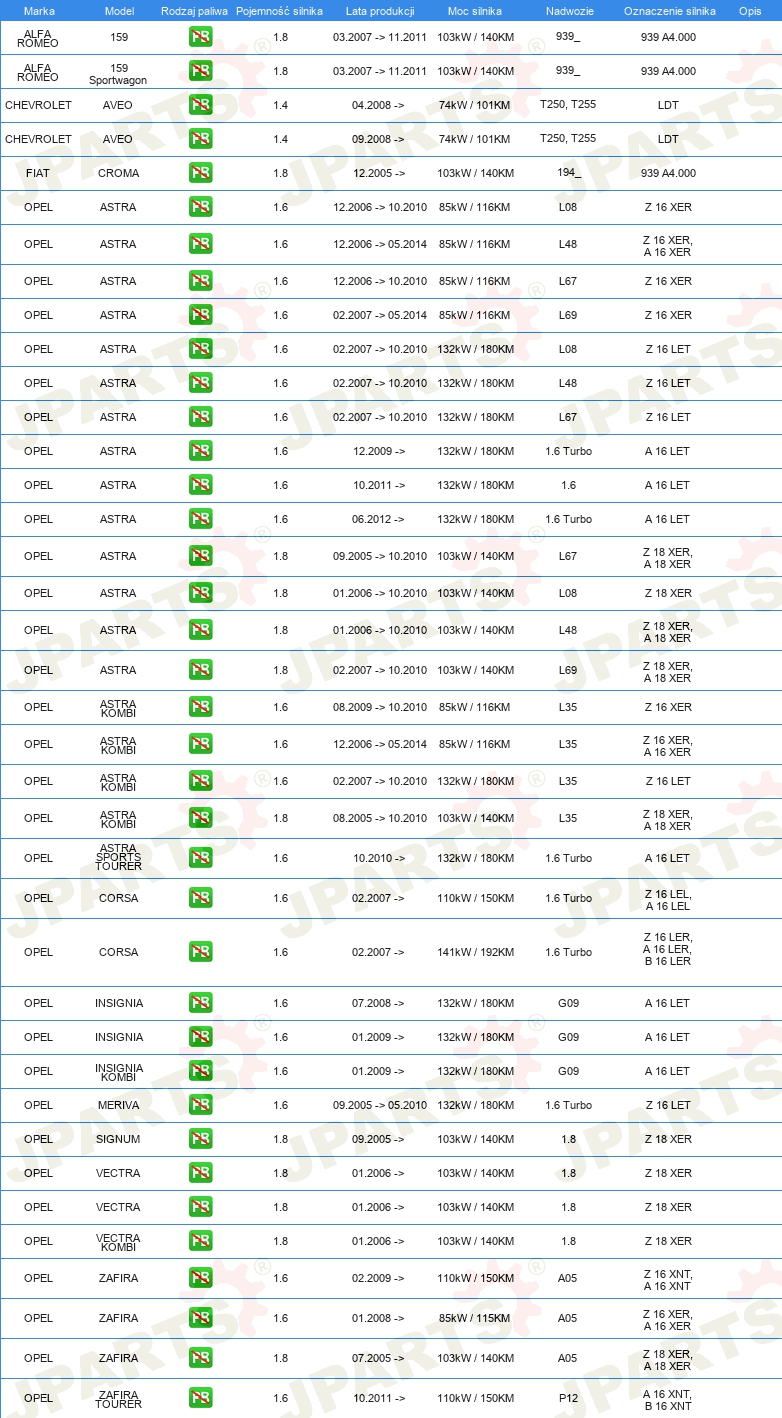Click the fuel icon for Astra 06.2012
Viewport: 782px width, 1418px height.
200,519
